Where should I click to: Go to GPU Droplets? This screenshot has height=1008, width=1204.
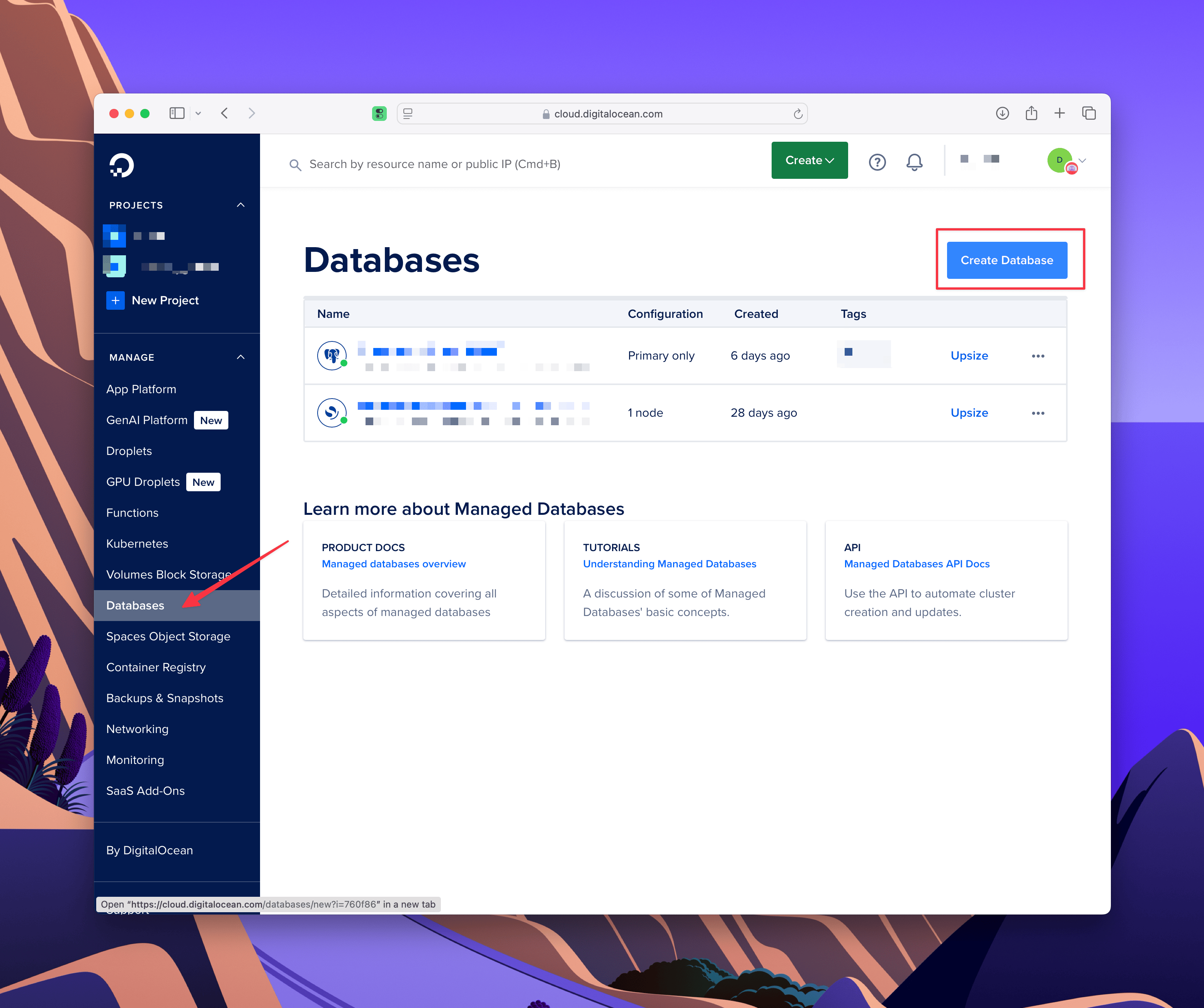pyautogui.click(x=143, y=482)
